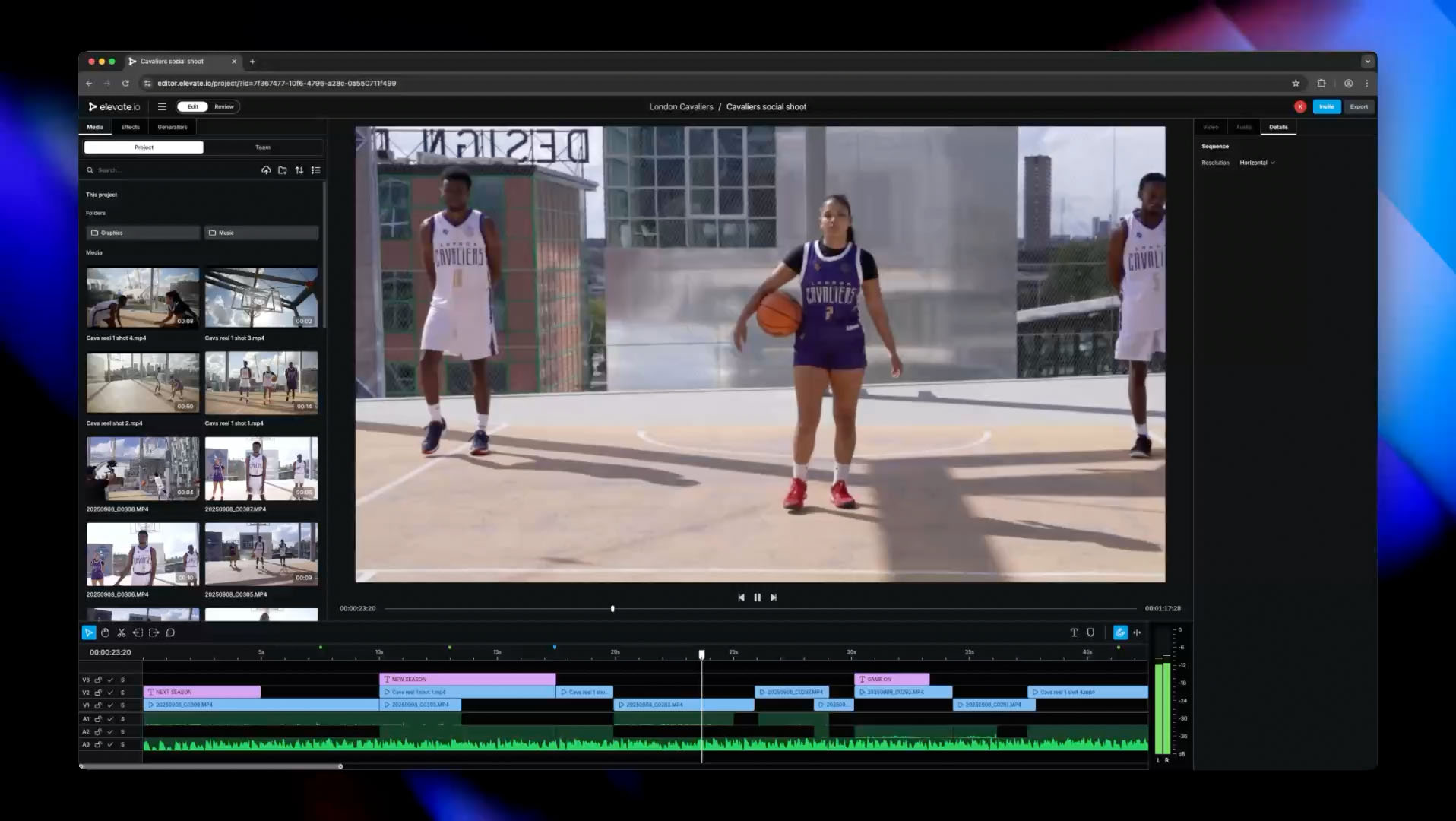Open the hamburger menu next to logo

coord(162,107)
